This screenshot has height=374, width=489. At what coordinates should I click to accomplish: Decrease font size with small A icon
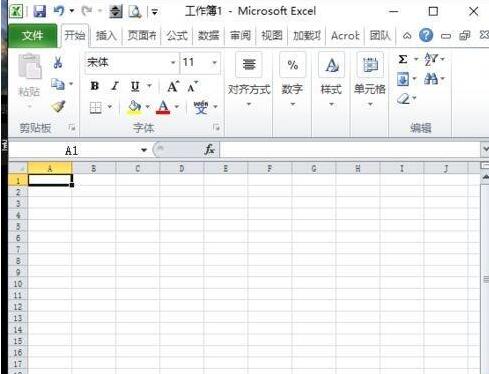[192, 87]
